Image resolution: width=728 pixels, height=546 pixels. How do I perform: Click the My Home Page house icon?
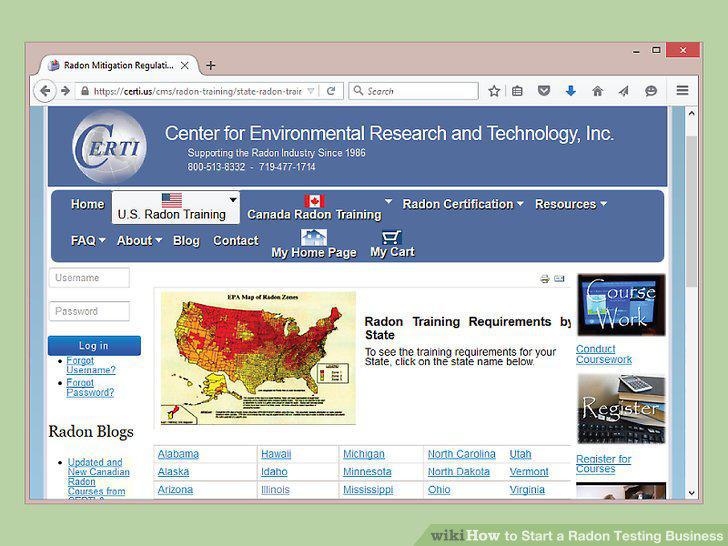click(x=314, y=237)
